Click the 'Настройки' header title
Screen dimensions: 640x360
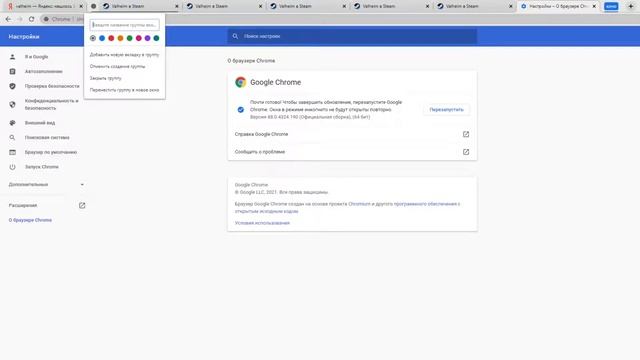click(x=24, y=37)
